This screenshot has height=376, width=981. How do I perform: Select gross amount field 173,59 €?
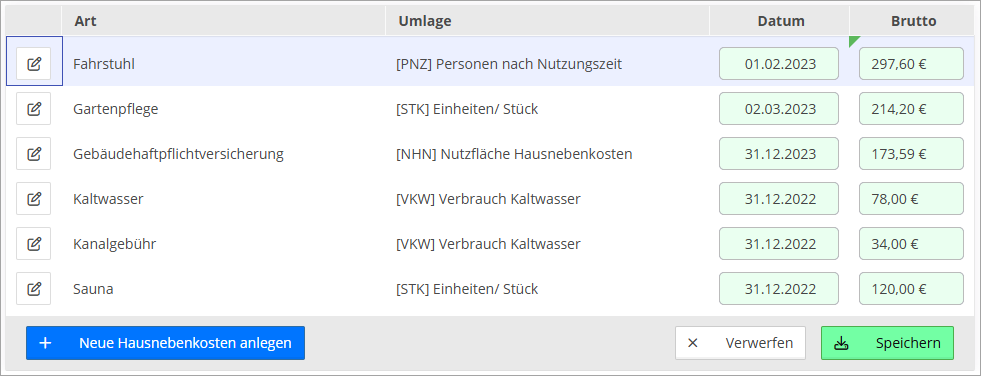click(x=911, y=154)
